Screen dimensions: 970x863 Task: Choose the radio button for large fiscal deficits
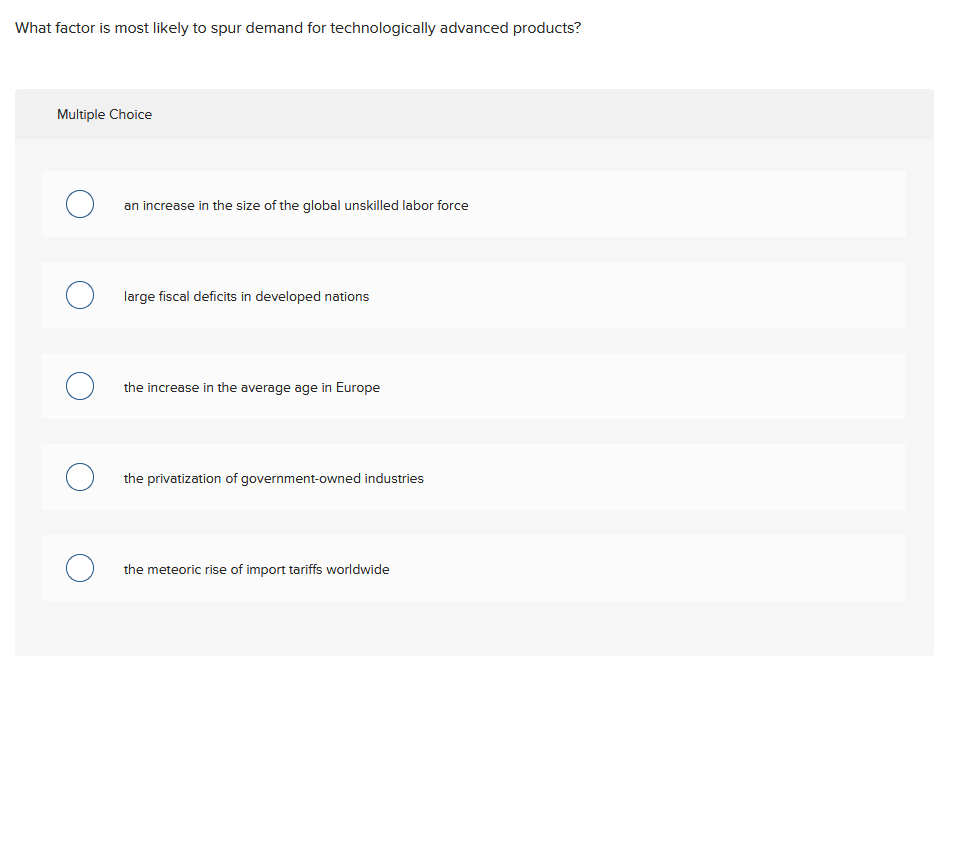80,296
